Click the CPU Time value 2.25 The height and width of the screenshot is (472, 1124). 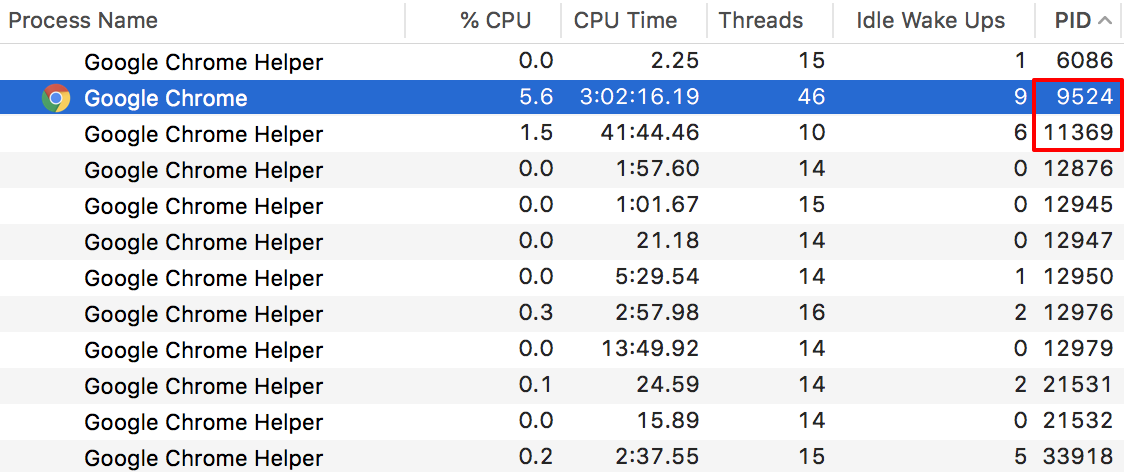click(674, 61)
